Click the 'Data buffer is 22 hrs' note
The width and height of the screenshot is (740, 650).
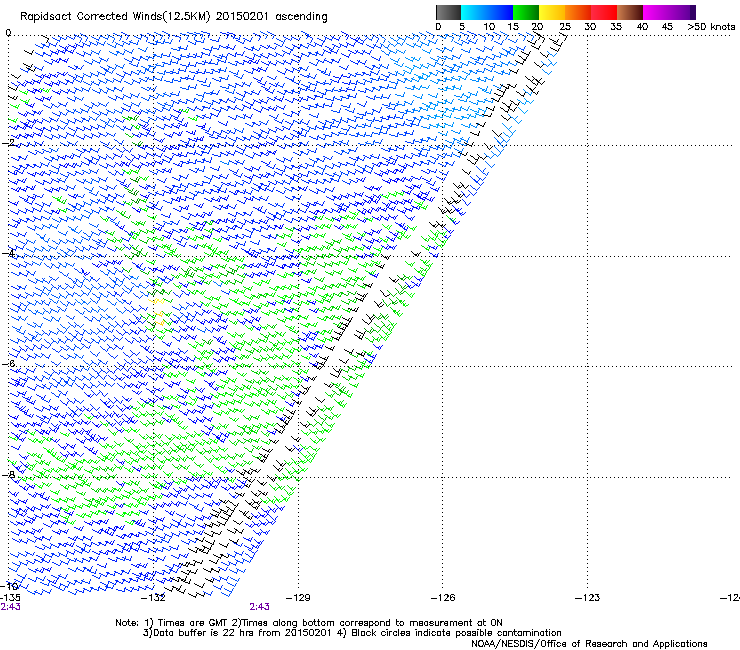coord(352,633)
